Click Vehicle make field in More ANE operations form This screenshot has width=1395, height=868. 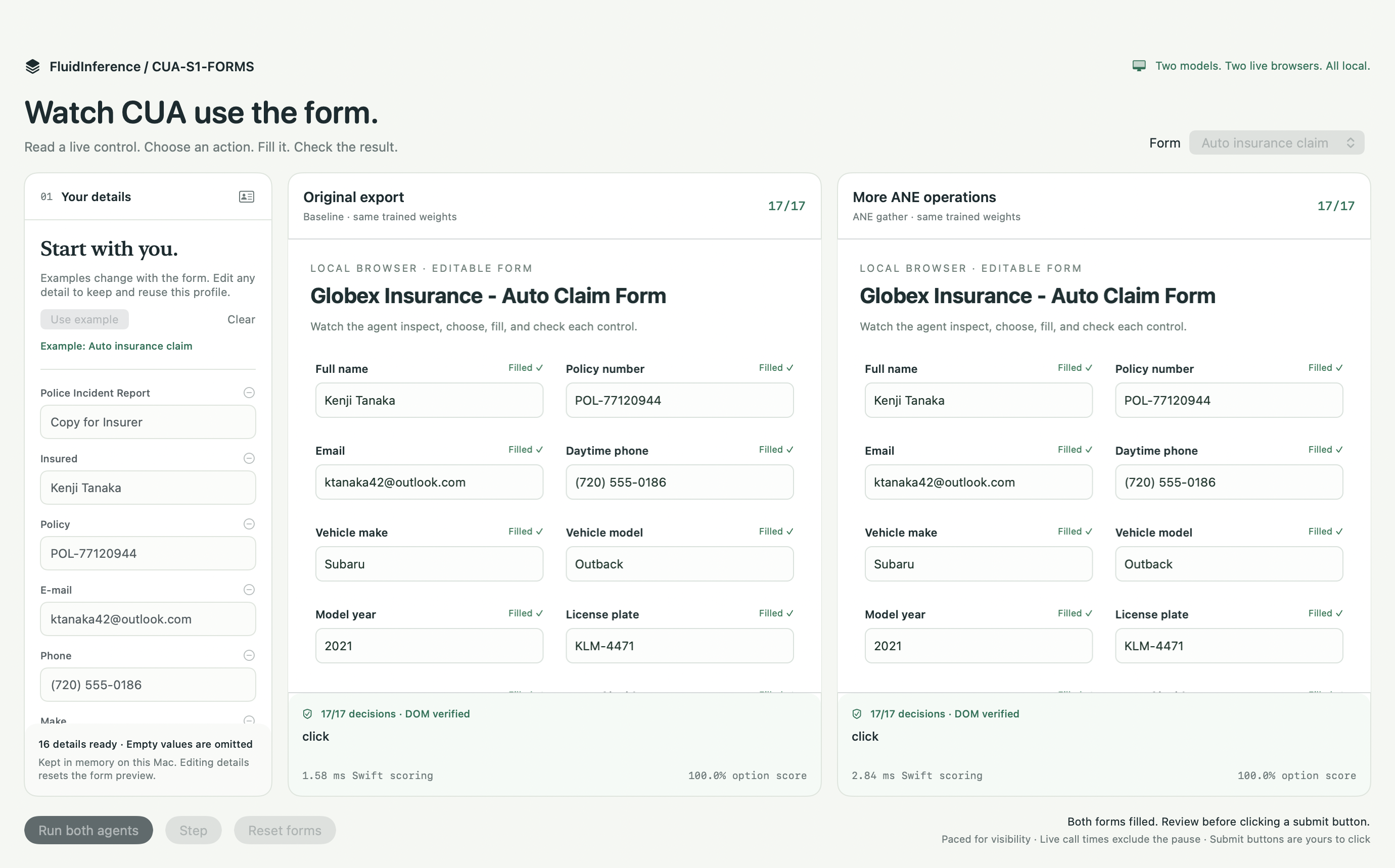[979, 564]
